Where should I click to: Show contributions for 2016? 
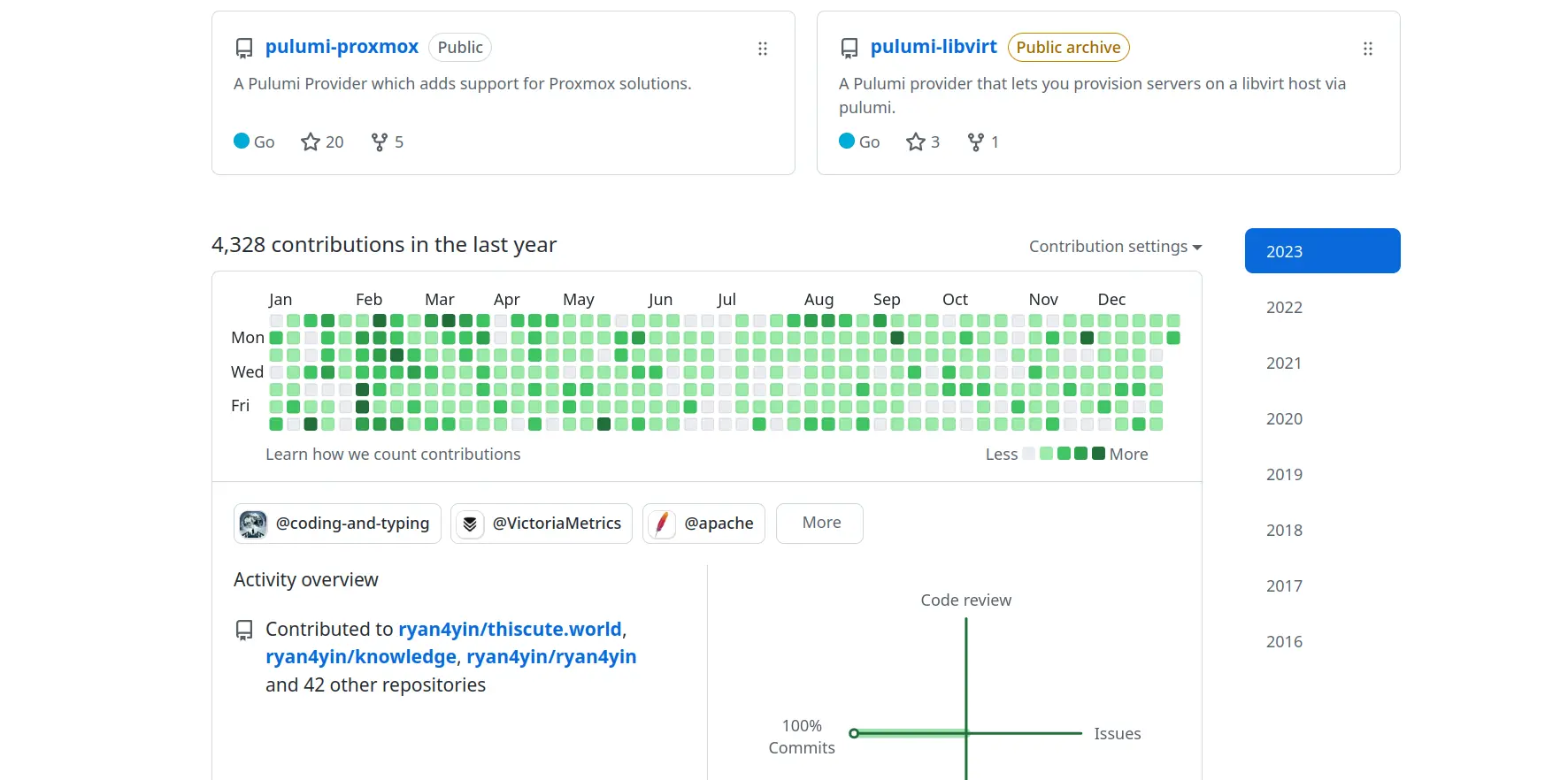coord(1284,641)
